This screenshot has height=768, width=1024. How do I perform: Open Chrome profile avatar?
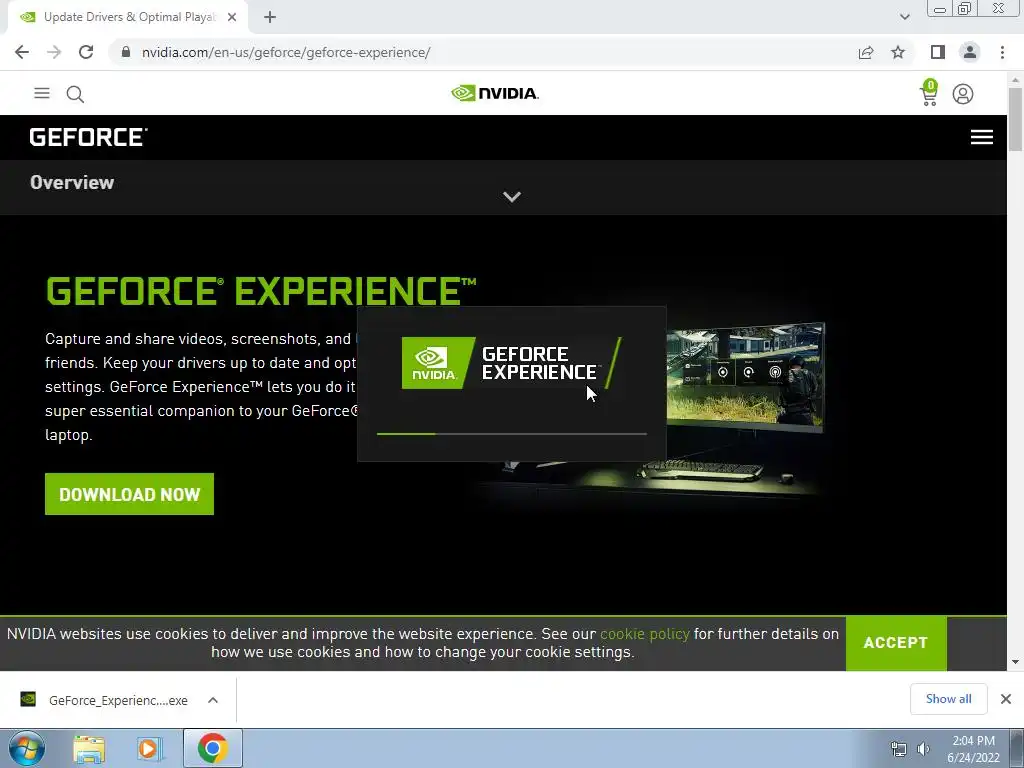(x=970, y=52)
